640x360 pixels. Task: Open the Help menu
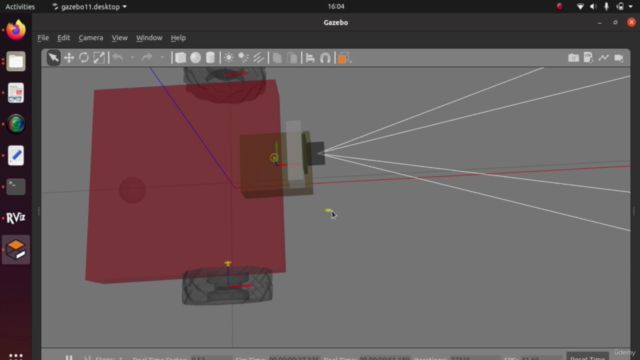pos(178,38)
